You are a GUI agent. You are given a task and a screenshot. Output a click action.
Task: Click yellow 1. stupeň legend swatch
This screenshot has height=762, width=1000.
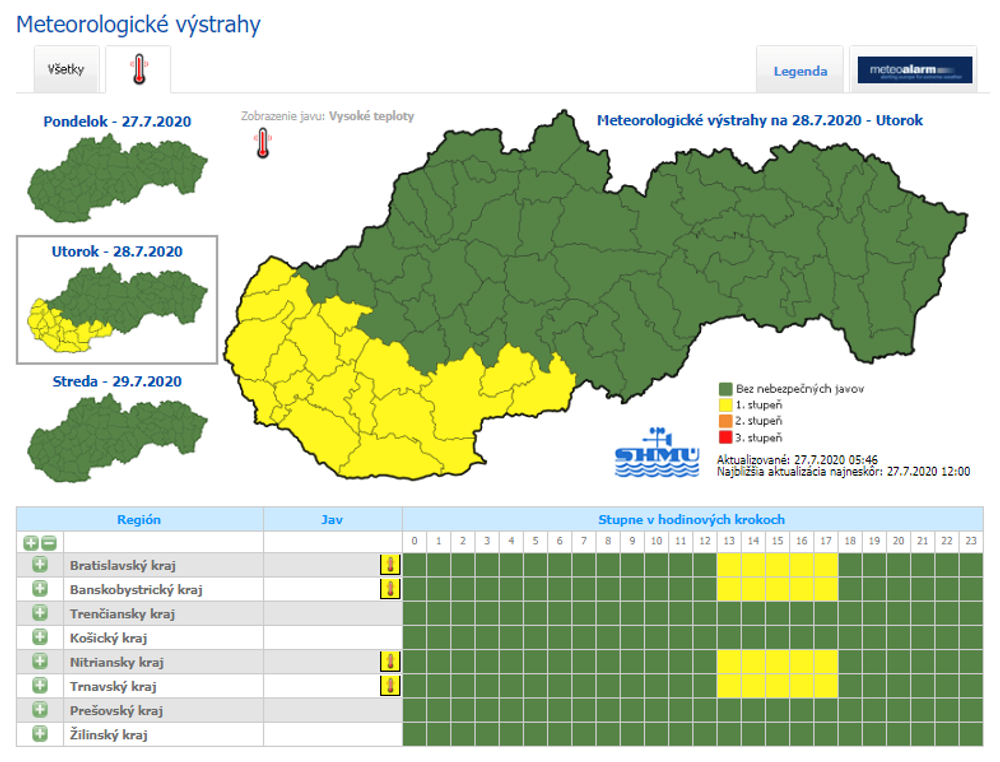[x=726, y=405]
